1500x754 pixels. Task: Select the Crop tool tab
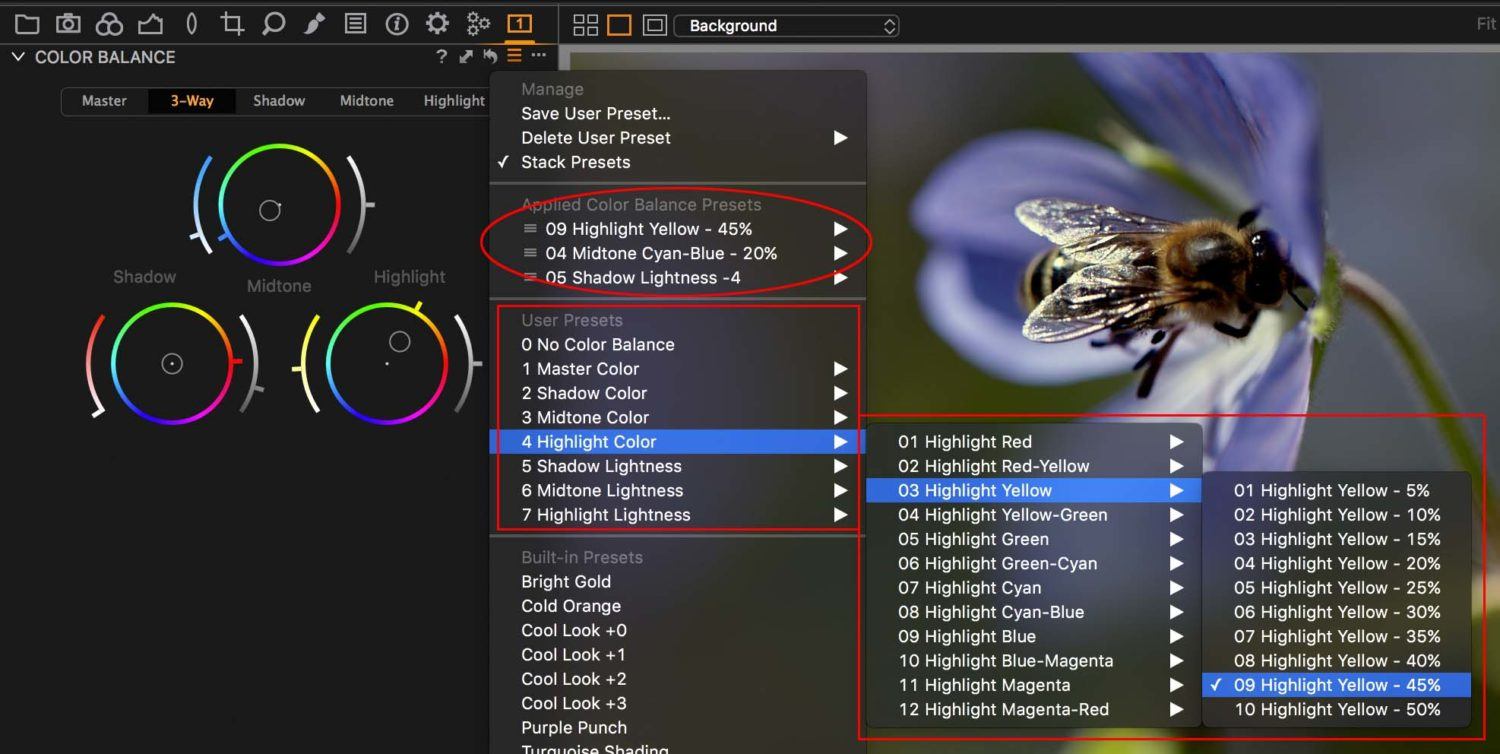pos(231,24)
